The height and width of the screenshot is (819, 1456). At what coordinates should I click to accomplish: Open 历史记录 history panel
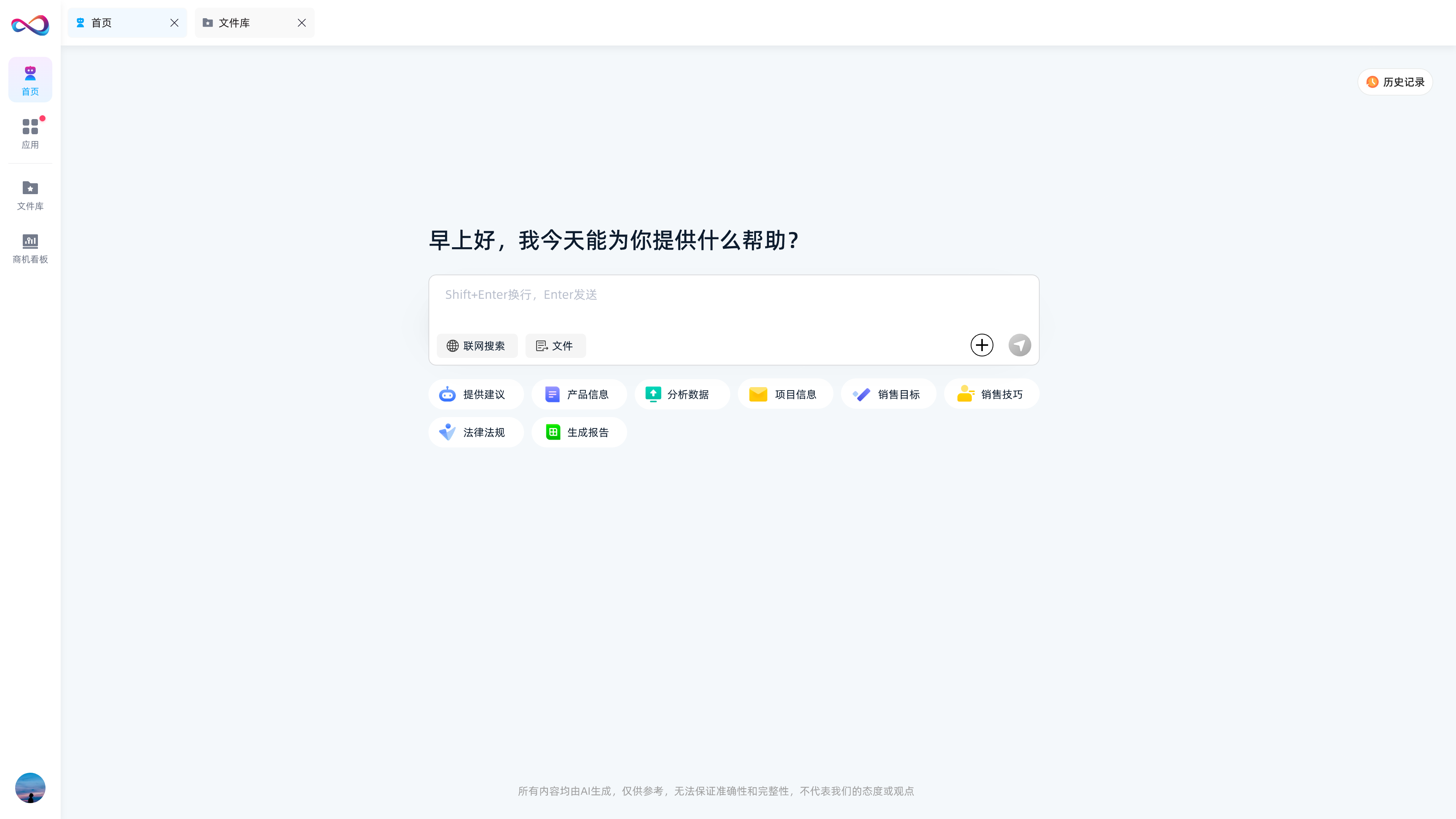click(x=1395, y=82)
